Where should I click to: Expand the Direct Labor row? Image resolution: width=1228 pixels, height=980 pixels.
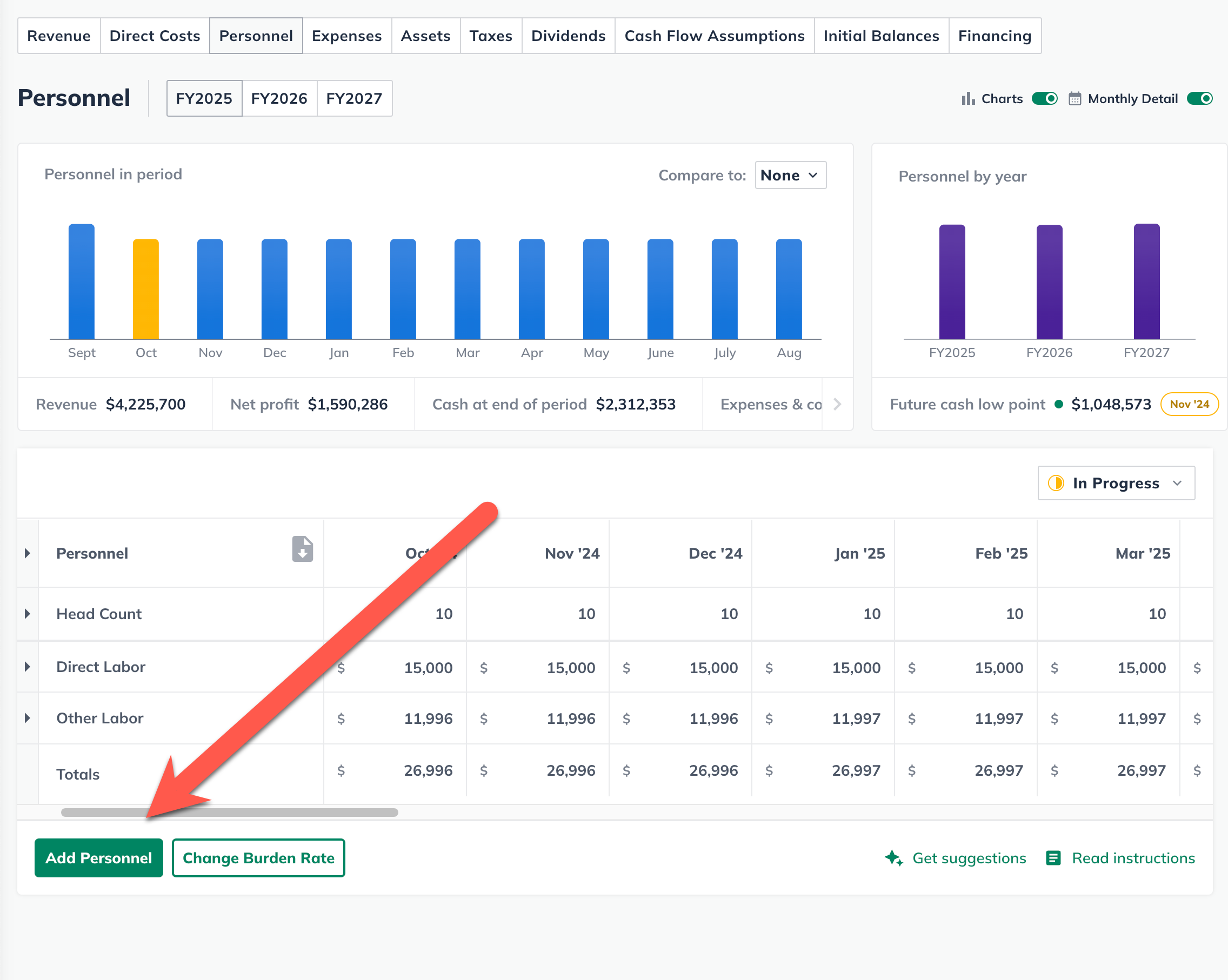[28, 667]
